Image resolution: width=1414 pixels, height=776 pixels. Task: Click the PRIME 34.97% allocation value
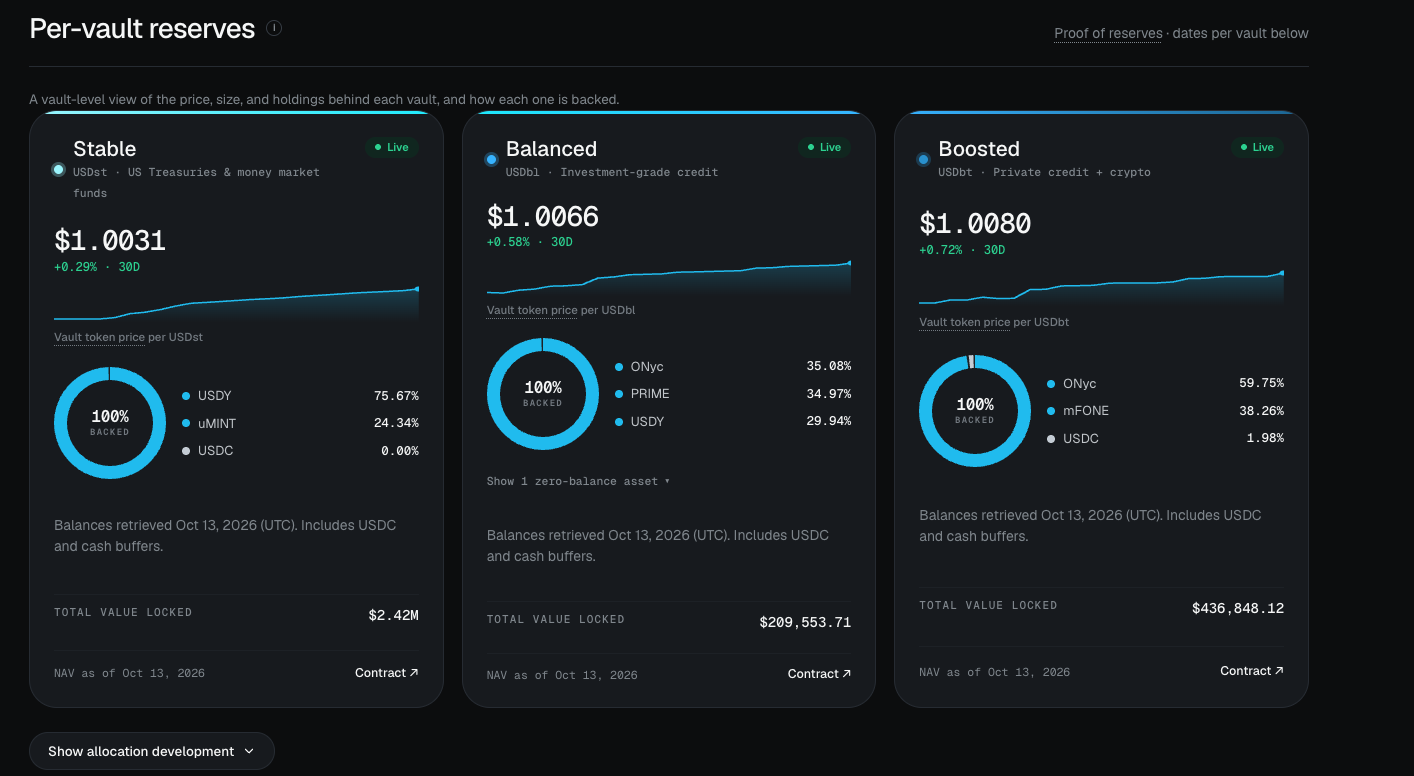829,394
